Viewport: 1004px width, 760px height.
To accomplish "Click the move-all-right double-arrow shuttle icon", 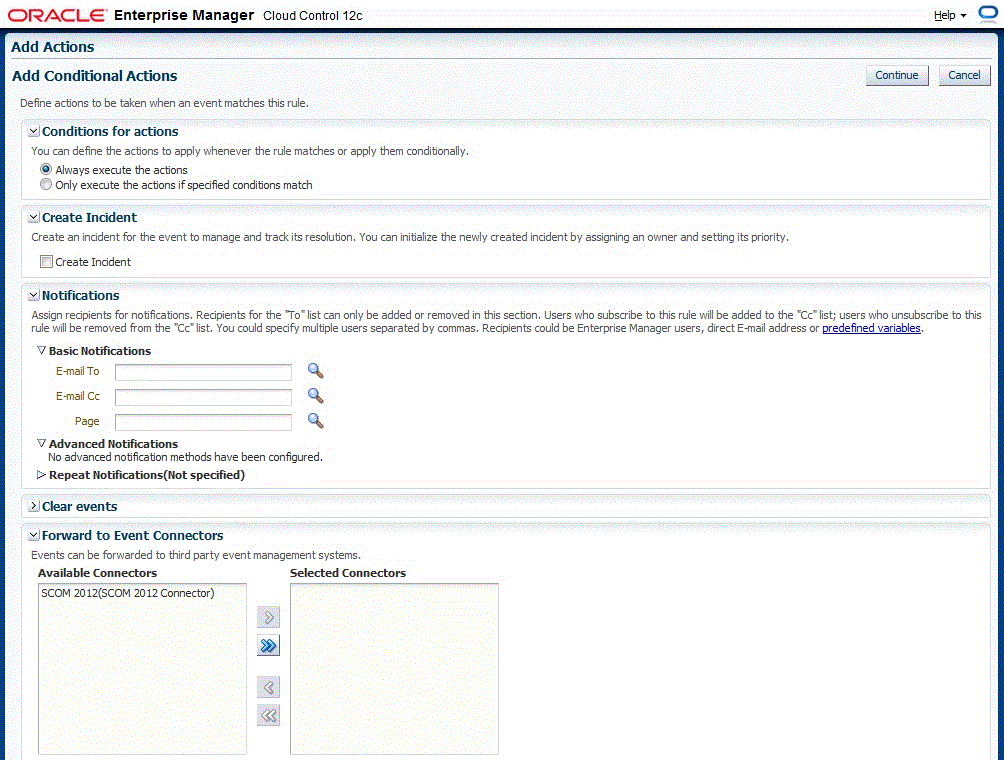I will coord(267,645).
